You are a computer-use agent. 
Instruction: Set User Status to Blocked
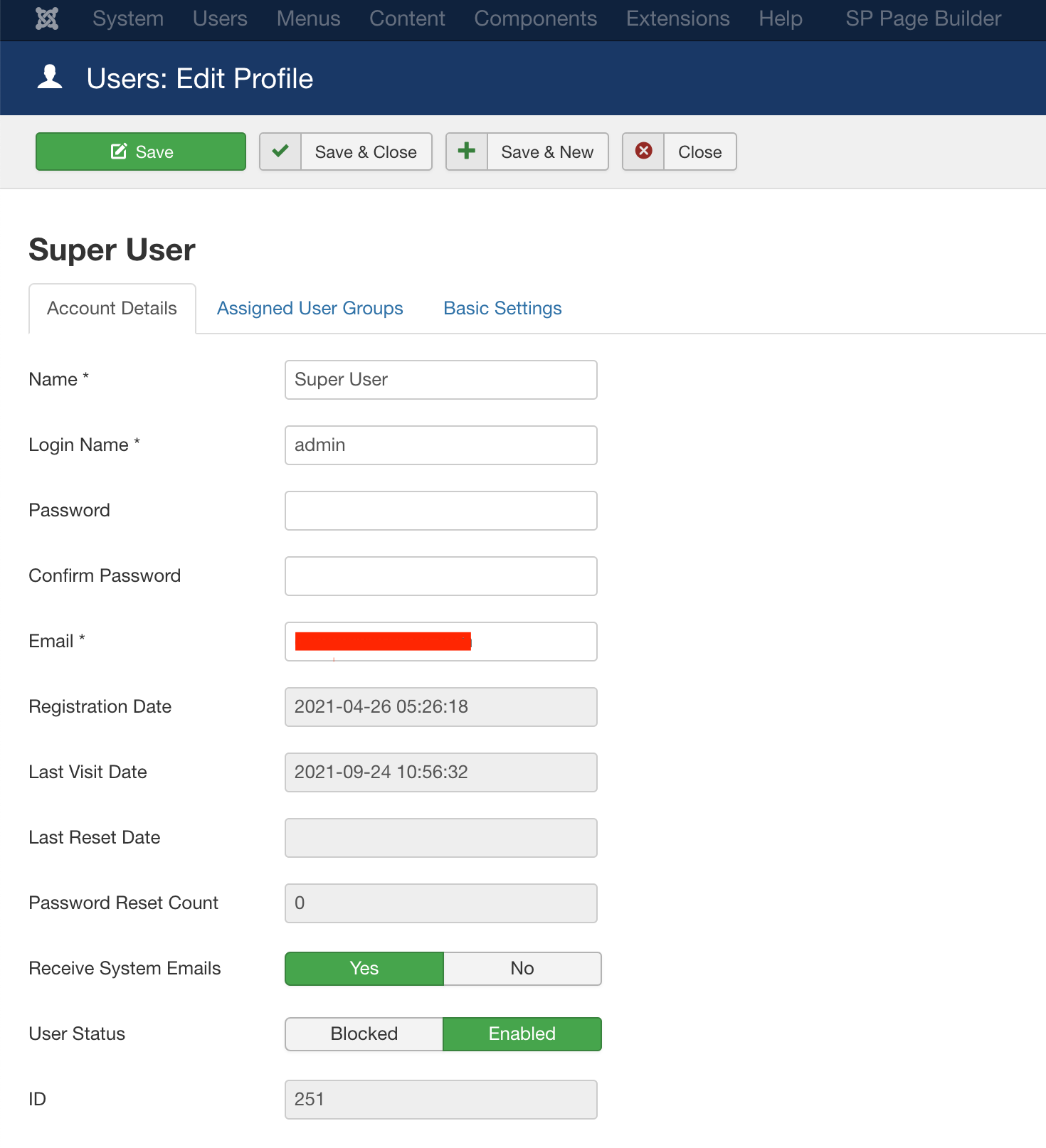(364, 1034)
